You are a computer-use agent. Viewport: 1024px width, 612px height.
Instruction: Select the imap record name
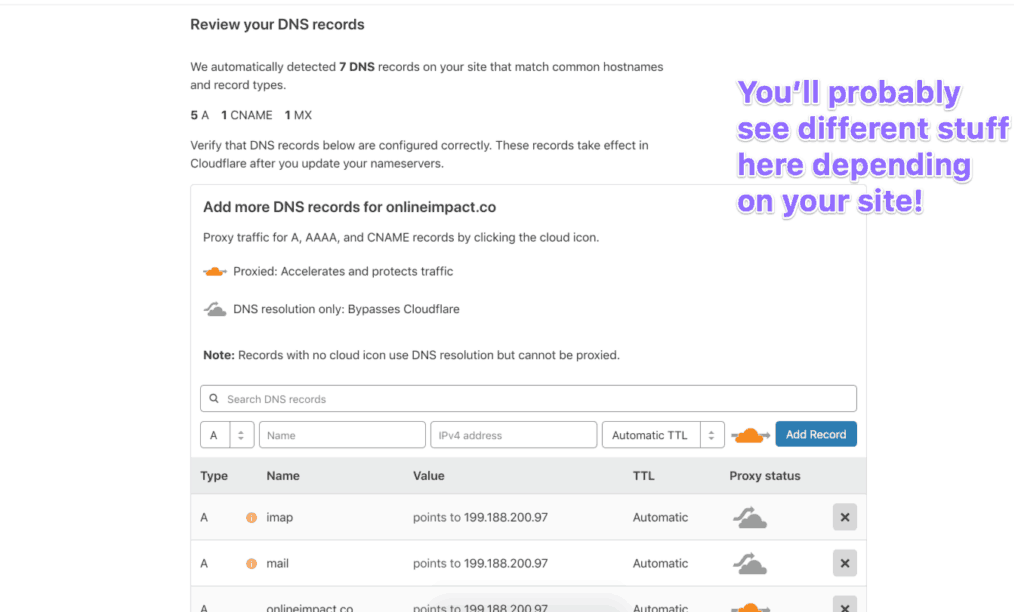pyautogui.click(x=280, y=517)
